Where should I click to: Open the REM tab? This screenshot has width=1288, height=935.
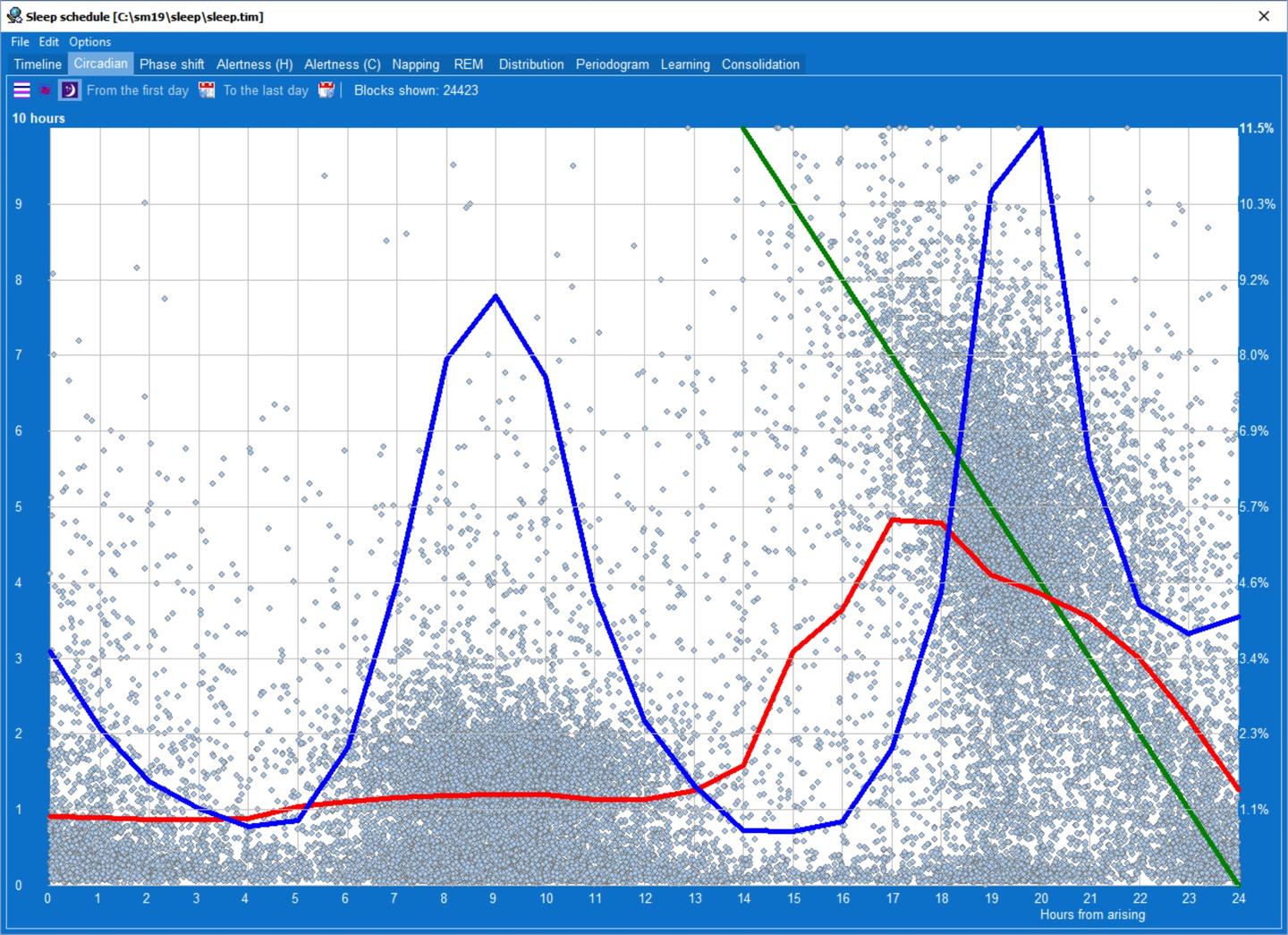(469, 64)
